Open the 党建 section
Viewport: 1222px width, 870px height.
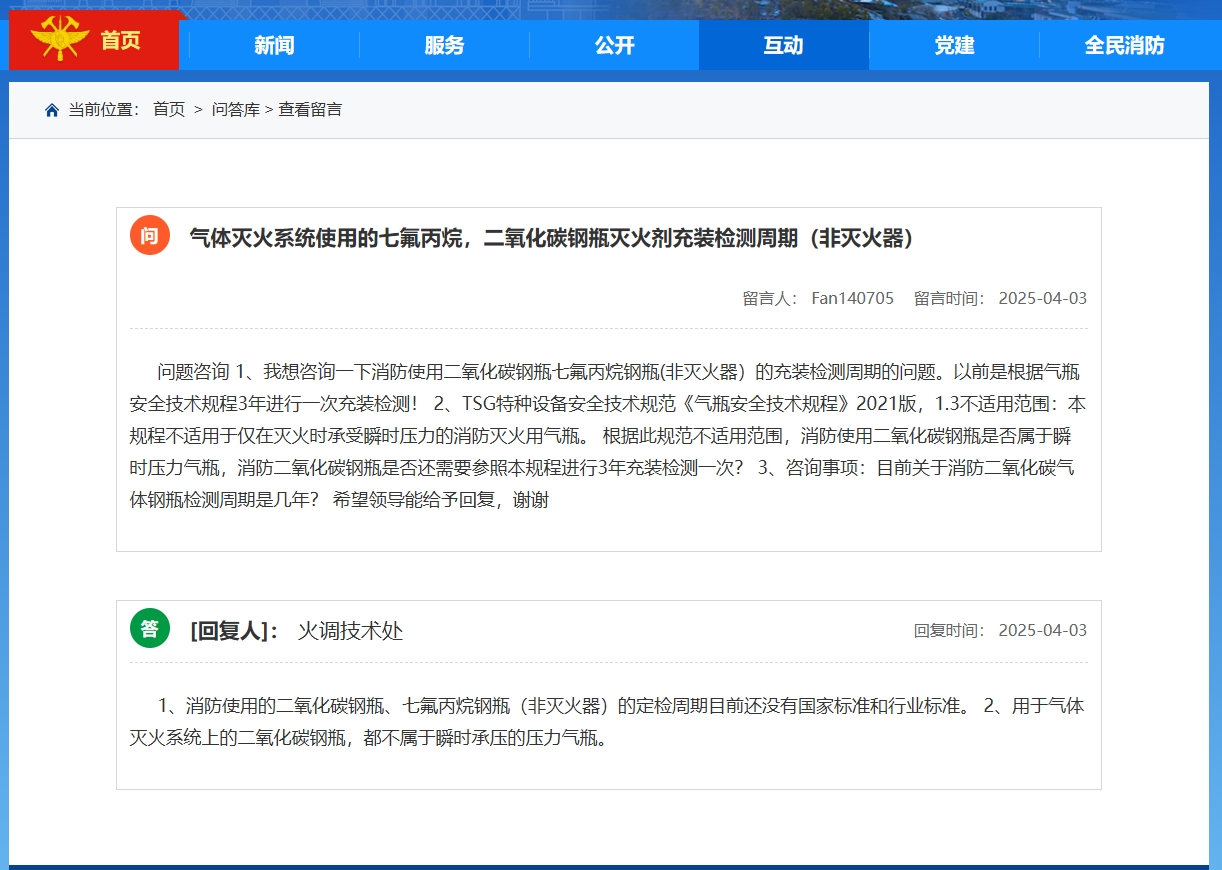pyautogui.click(x=953, y=44)
